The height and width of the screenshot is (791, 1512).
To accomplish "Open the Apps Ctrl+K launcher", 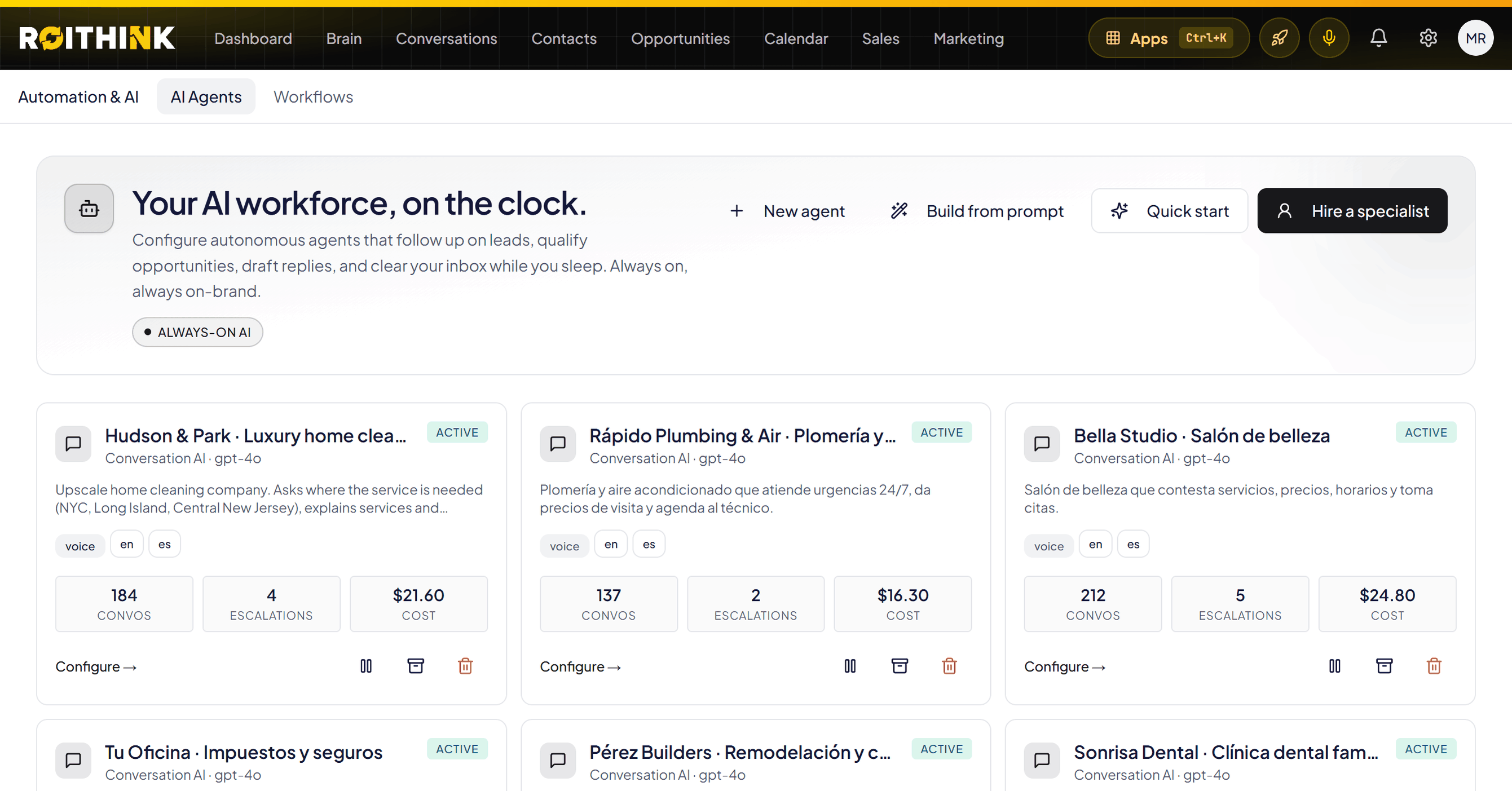I will click(x=1169, y=38).
